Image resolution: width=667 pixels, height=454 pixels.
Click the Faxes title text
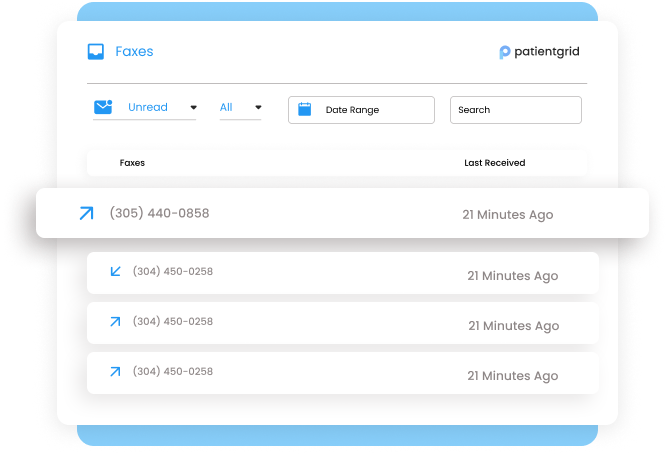pyautogui.click(x=134, y=51)
